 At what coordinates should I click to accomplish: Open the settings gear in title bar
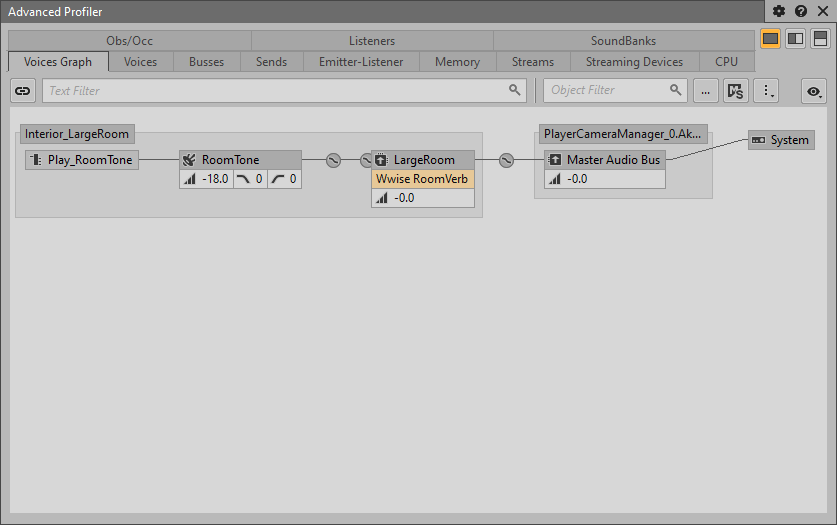coord(780,11)
